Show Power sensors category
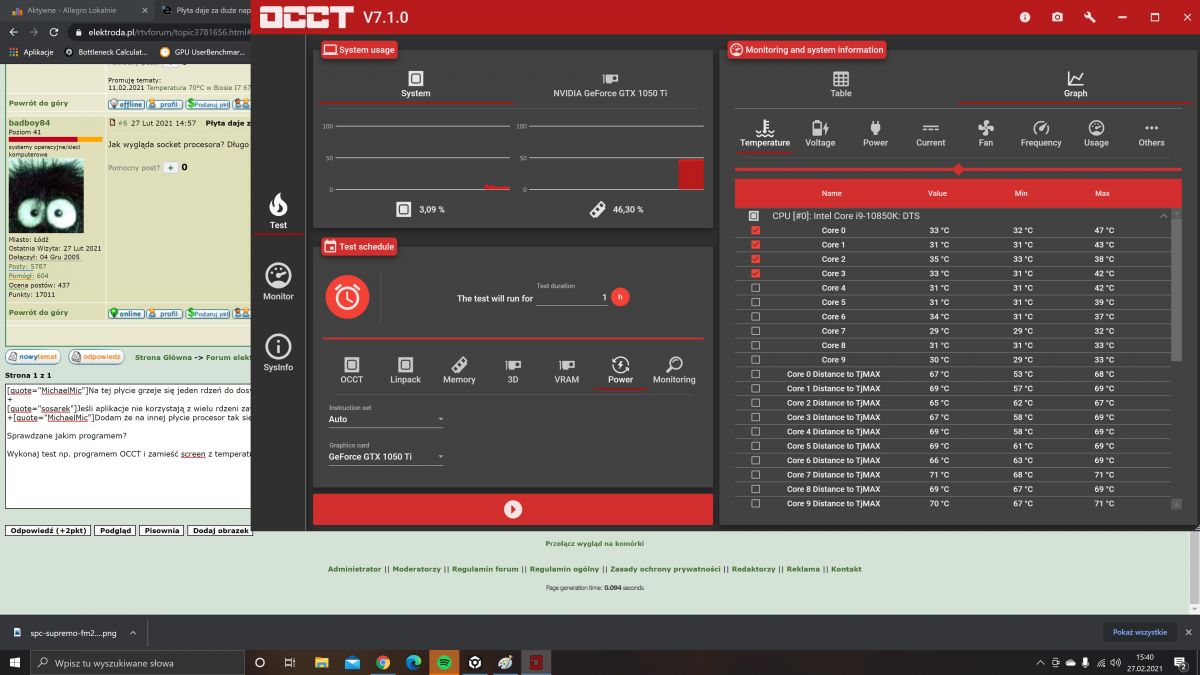1200x675 pixels. (875, 134)
